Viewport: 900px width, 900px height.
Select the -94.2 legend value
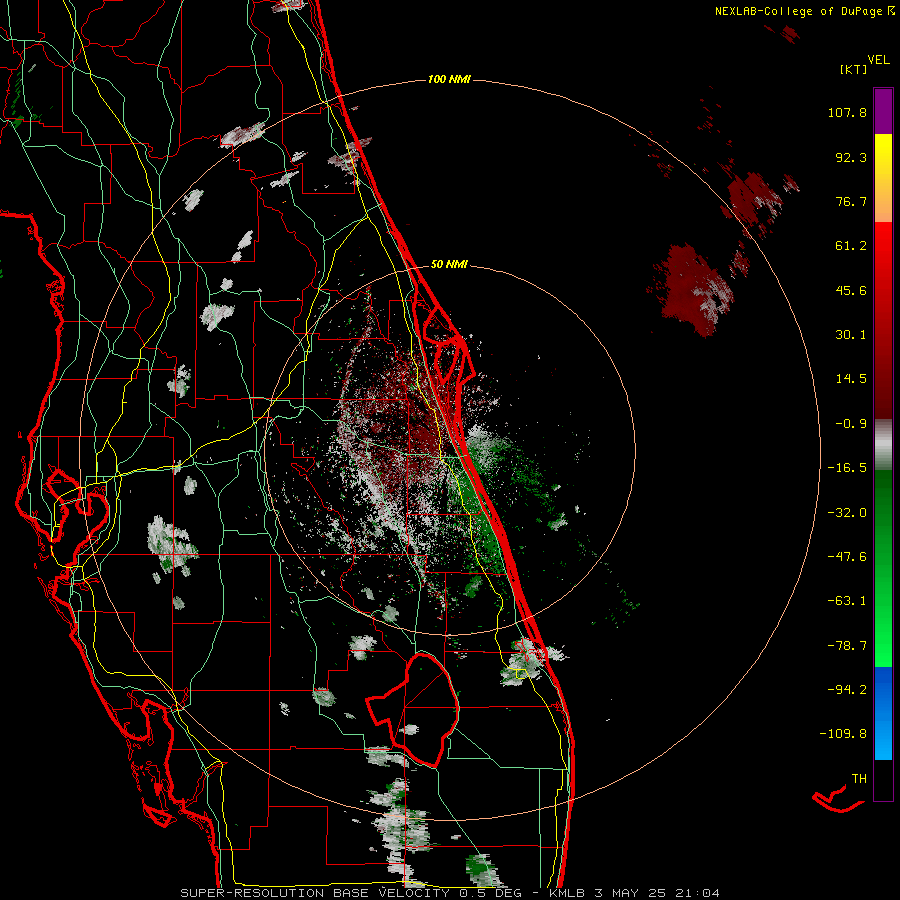[847, 689]
